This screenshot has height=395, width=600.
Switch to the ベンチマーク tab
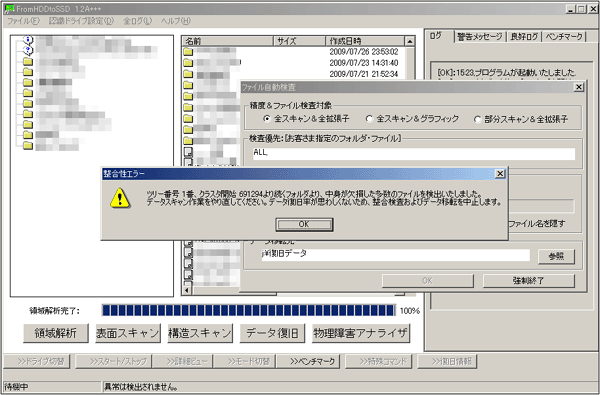point(564,37)
